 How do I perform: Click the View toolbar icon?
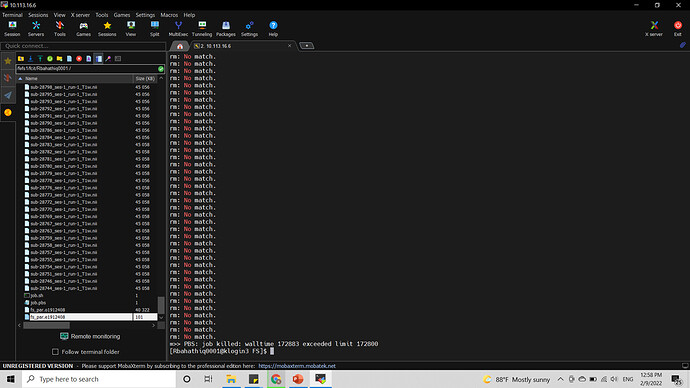pos(131,29)
